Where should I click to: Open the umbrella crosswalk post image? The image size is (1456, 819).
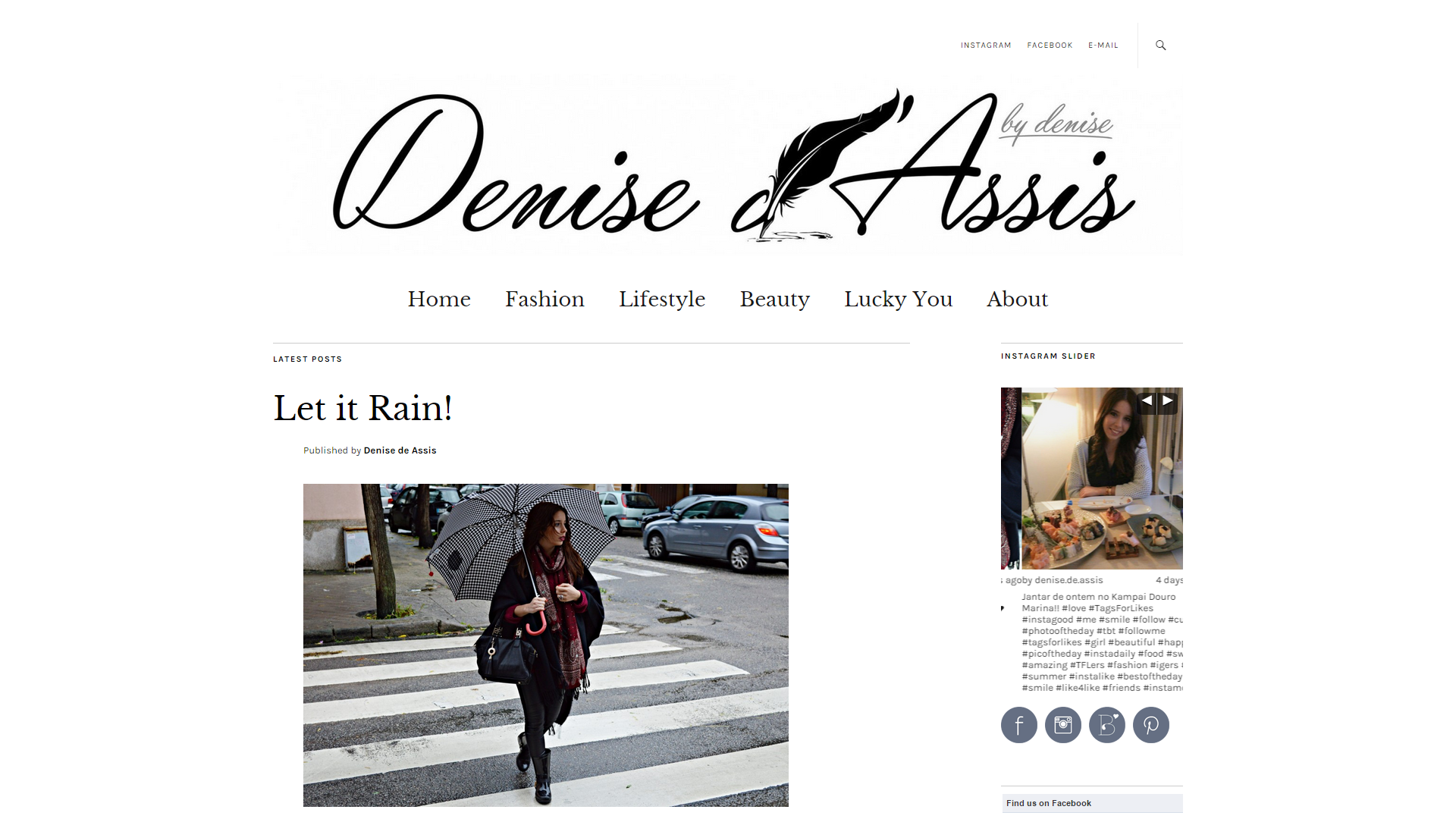pyautogui.click(x=546, y=645)
